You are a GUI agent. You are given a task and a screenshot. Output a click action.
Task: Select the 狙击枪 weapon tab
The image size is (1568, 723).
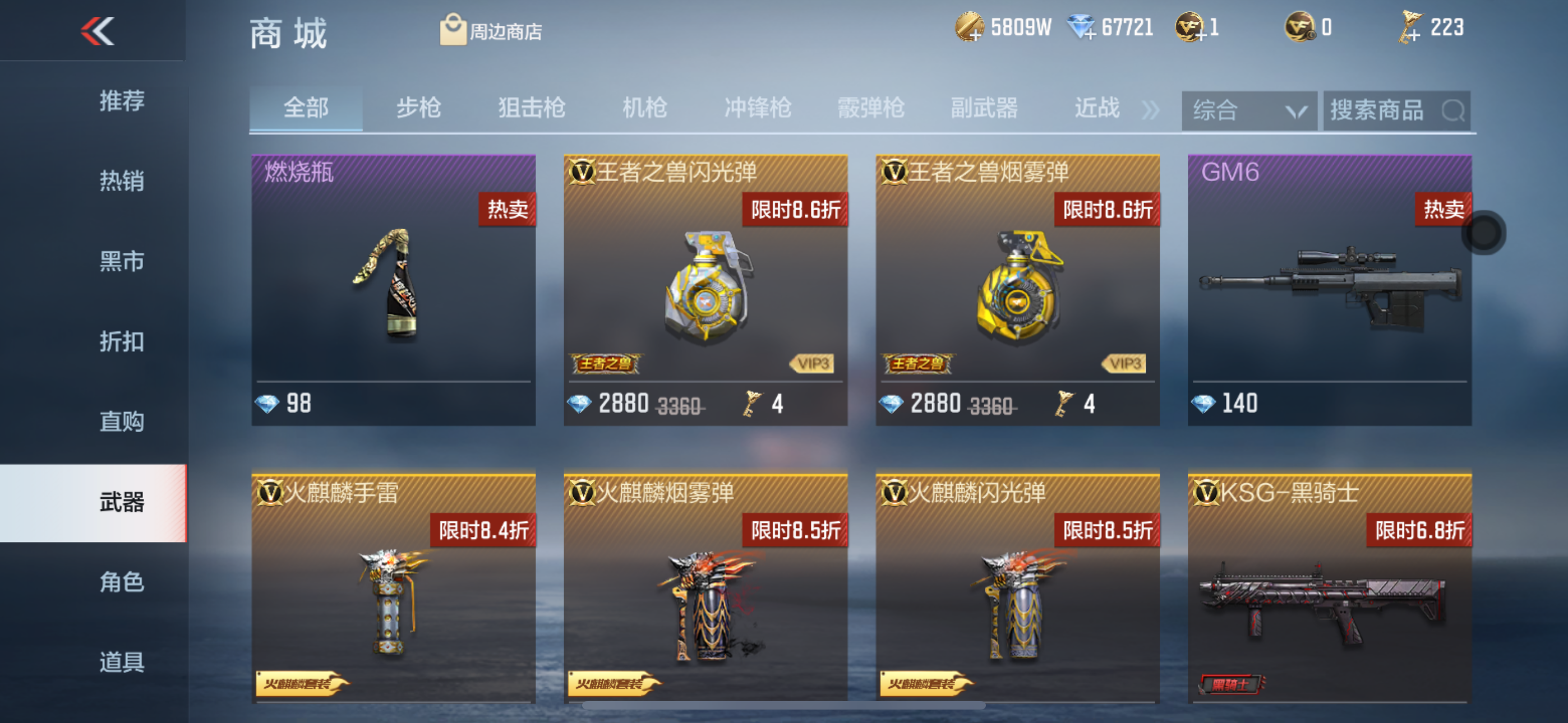click(x=532, y=108)
